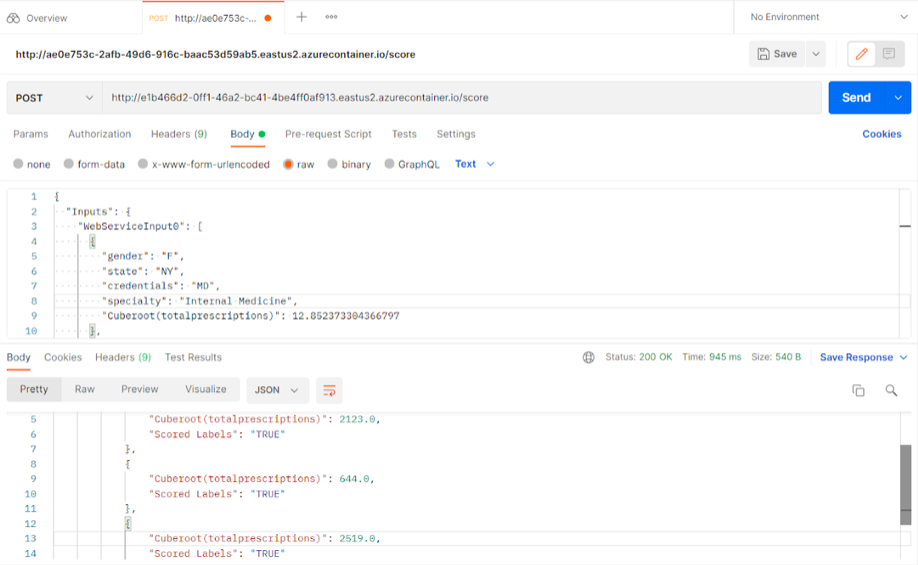Viewport: 918px width, 565px height.
Task: Change the POST method dropdown
Action: [54, 98]
